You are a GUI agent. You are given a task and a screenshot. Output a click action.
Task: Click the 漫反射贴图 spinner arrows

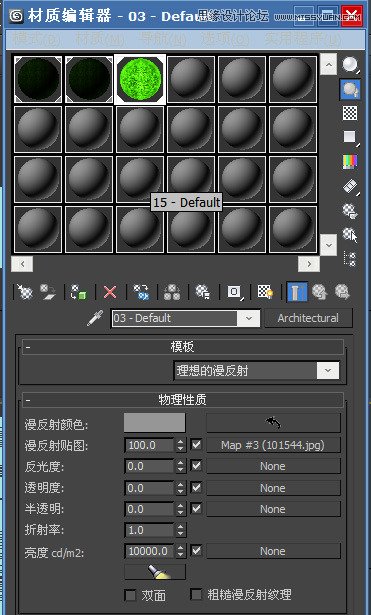180,445
